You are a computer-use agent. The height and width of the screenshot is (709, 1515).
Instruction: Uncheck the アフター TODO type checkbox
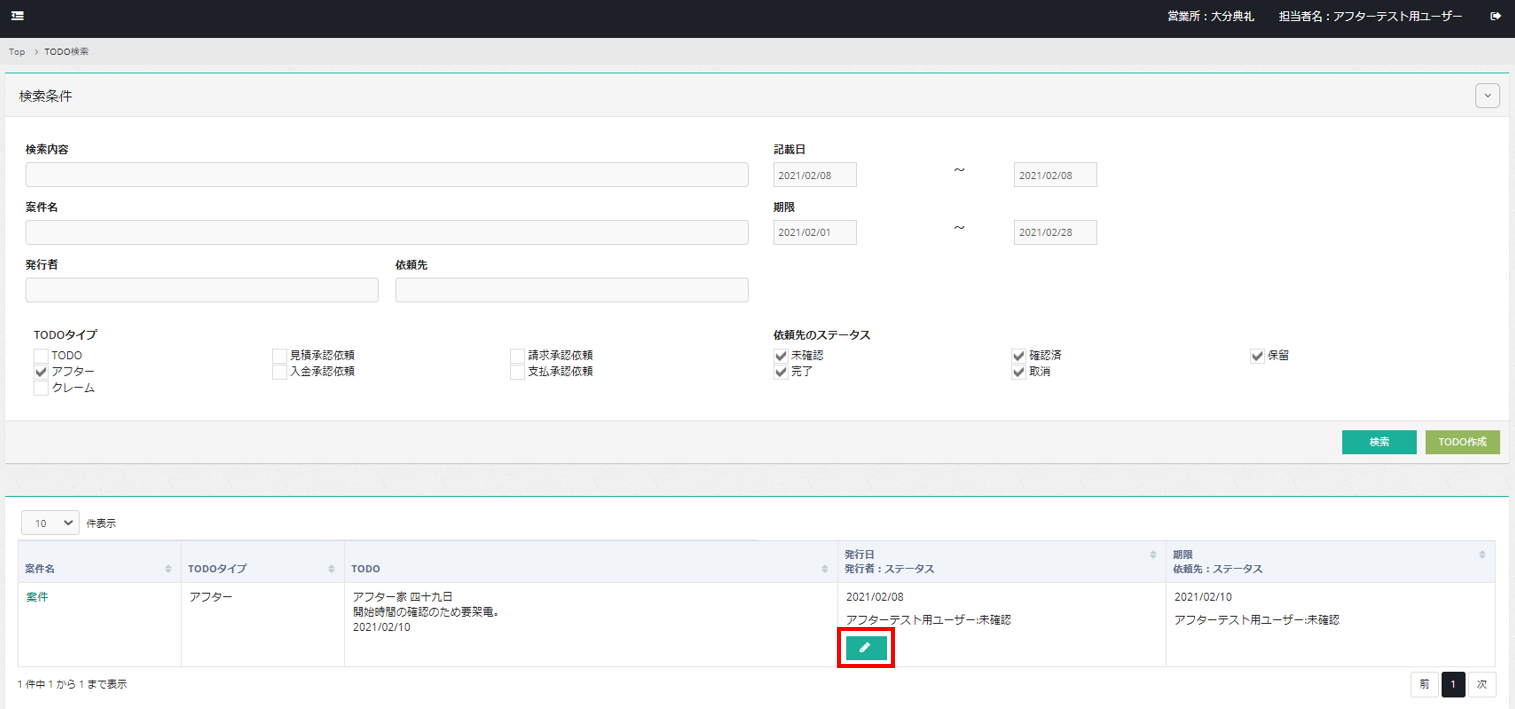point(41,372)
